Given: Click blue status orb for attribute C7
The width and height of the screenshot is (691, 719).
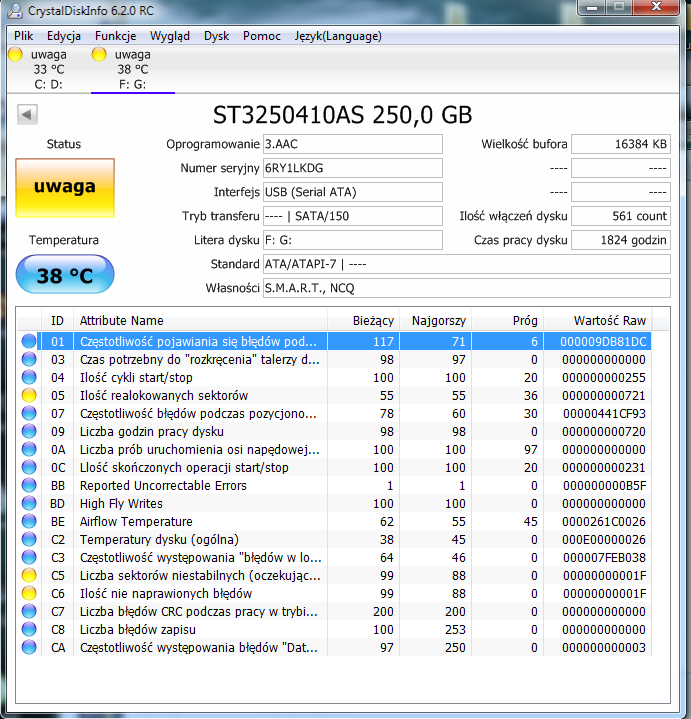Looking at the screenshot, I should [29, 611].
